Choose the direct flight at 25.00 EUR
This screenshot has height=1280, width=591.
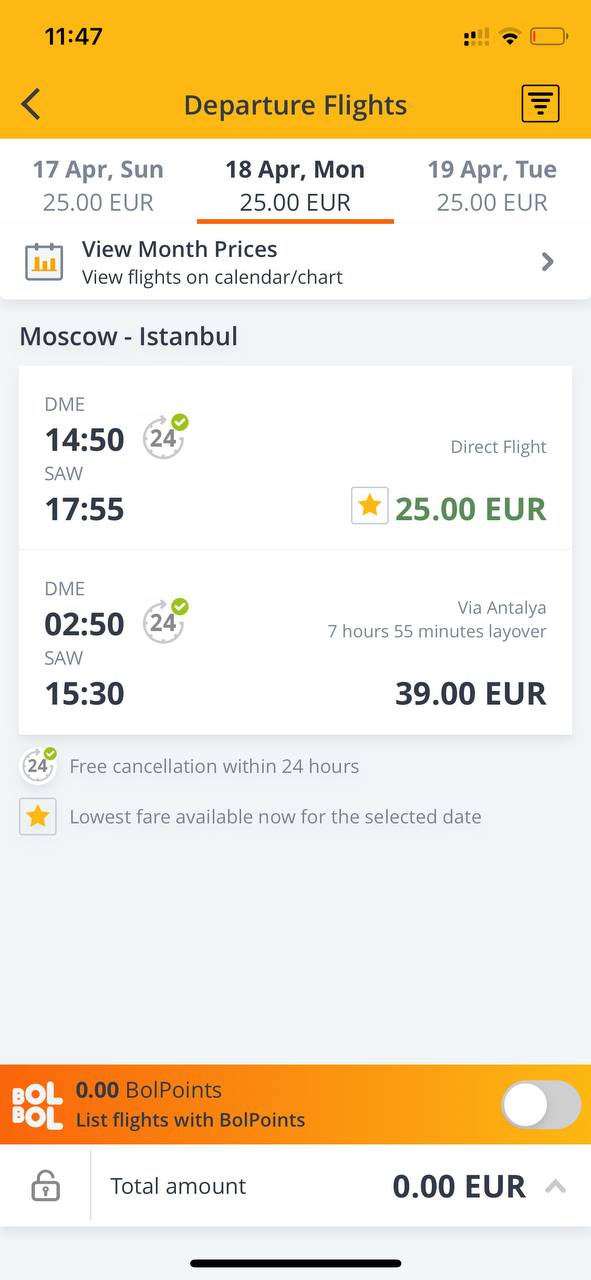(x=295, y=458)
